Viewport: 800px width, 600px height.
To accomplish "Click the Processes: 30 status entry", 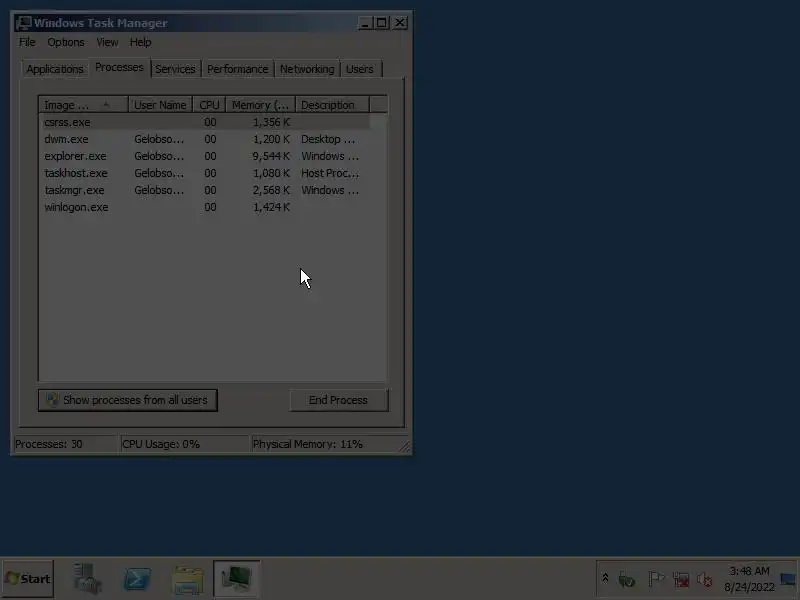I will click(x=65, y=444).
